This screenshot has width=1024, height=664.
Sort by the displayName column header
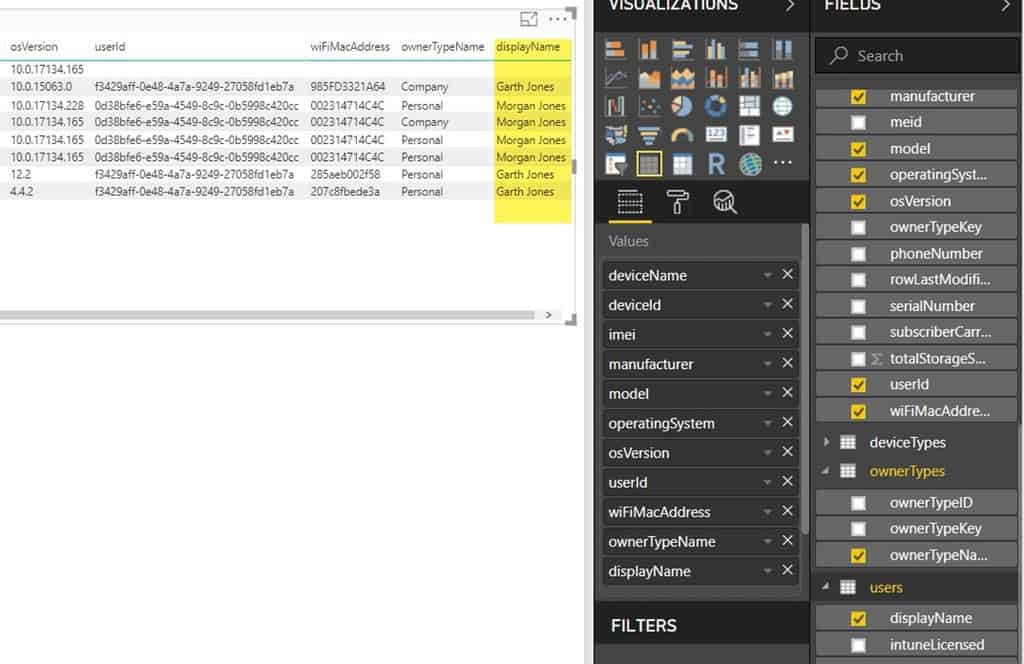pyautogui.click(x=528, y=47)
